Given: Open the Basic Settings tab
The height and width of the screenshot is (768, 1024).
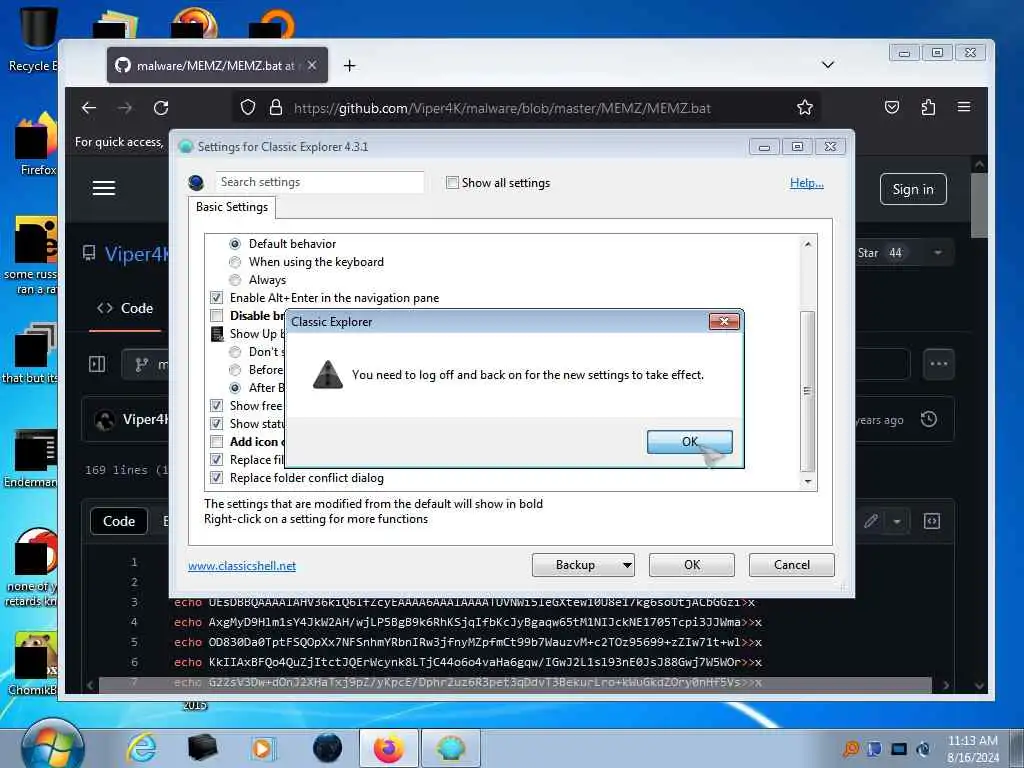Looking at the screenshot, I should click(x=232, y=207).
